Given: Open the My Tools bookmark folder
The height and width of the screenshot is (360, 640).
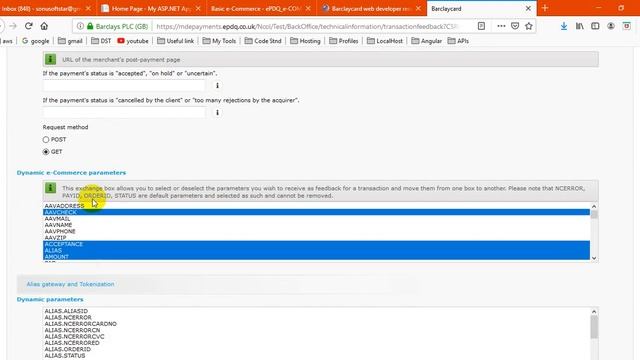Looking at the screenshot, I should tap(219, 41).
